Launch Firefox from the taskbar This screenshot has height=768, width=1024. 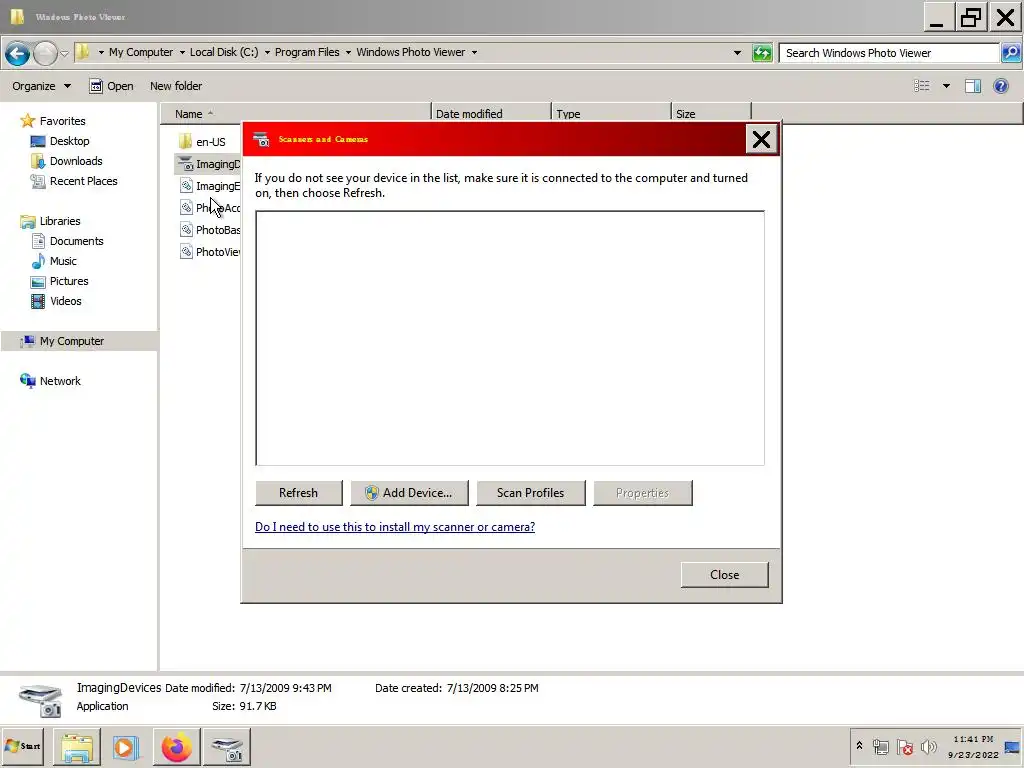tap(176, 747)
